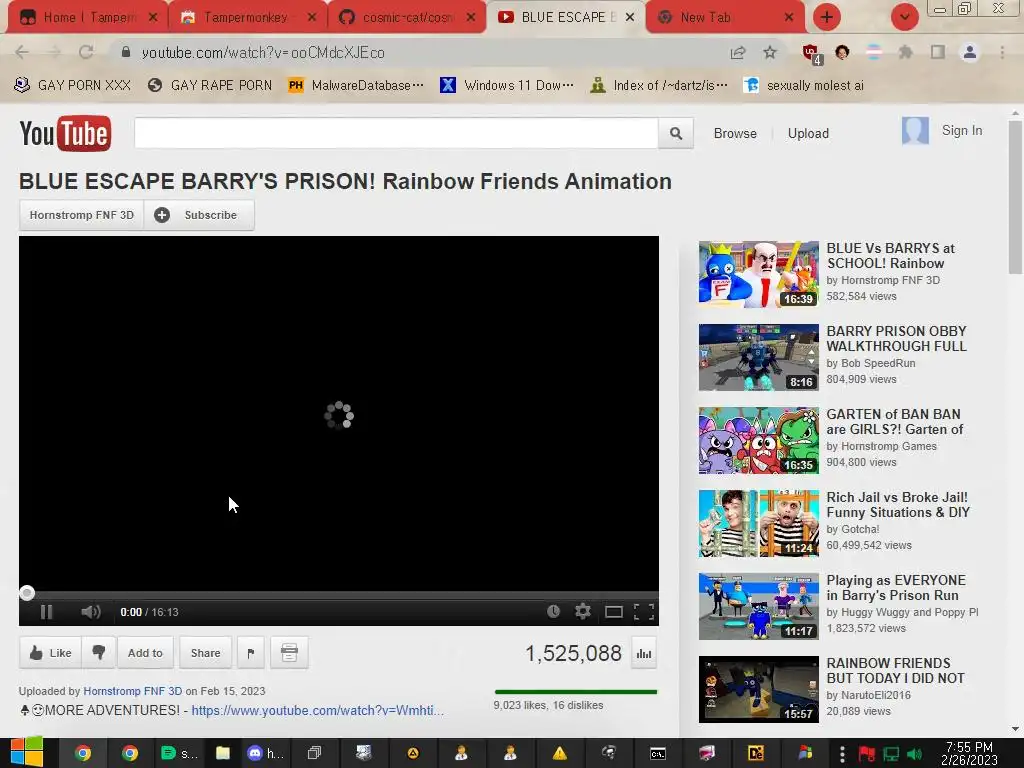Click Sign In
Image resolution: width=1024 pixels, height=768 pixels.
961,131
